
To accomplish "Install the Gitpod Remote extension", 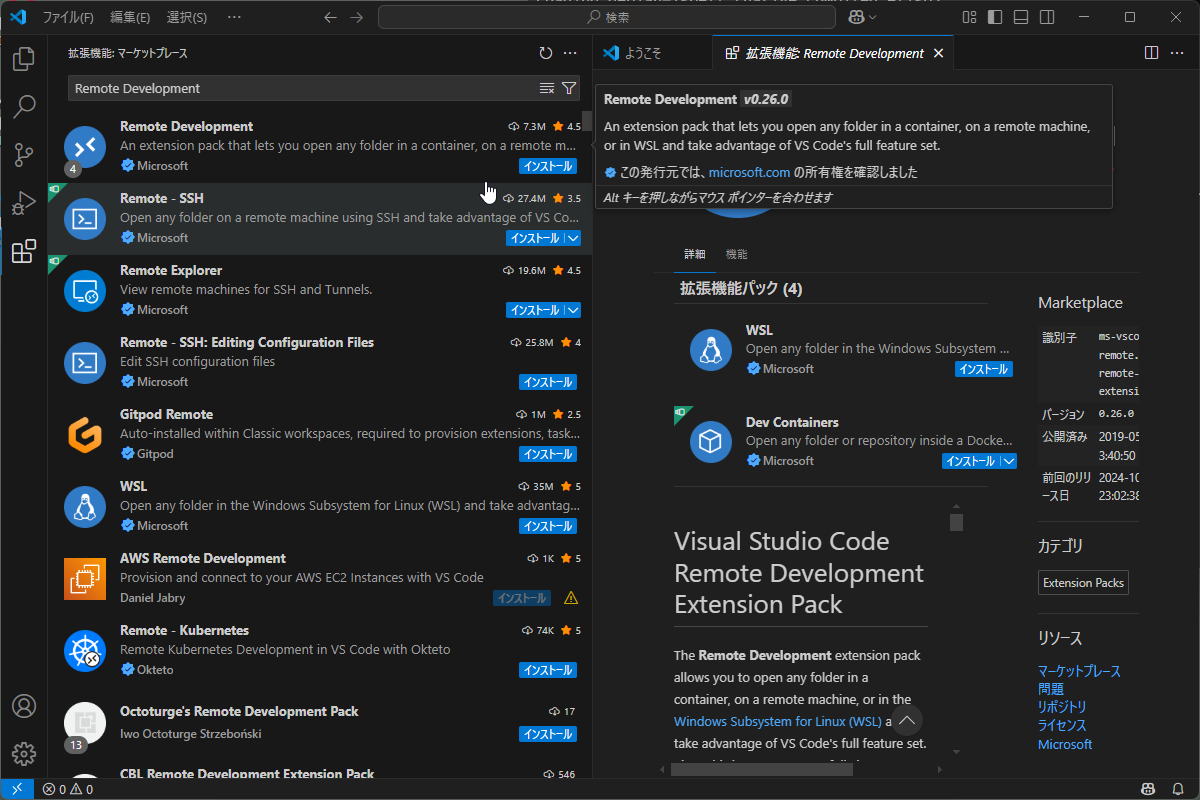I will pyautogui.click(x=548, y=454).
